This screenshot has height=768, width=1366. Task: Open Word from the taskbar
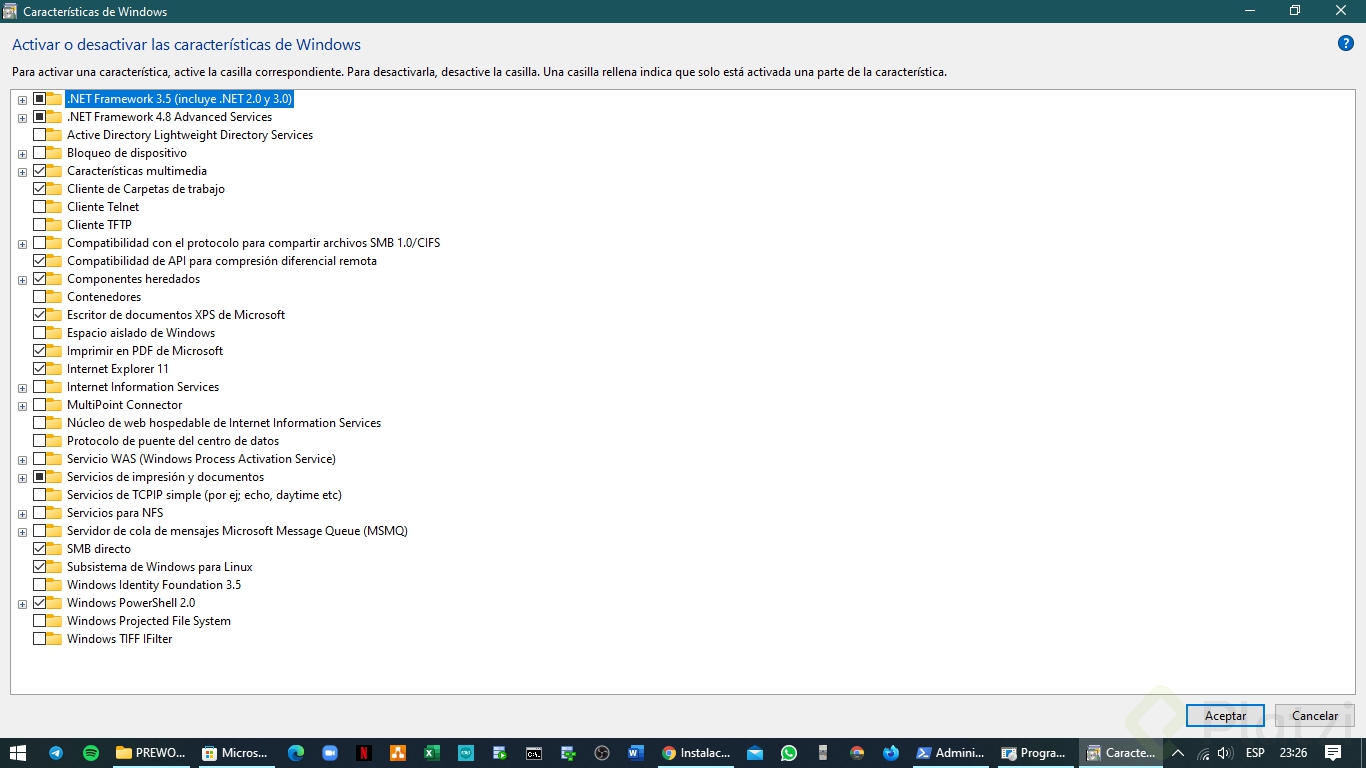coord(636,753)
